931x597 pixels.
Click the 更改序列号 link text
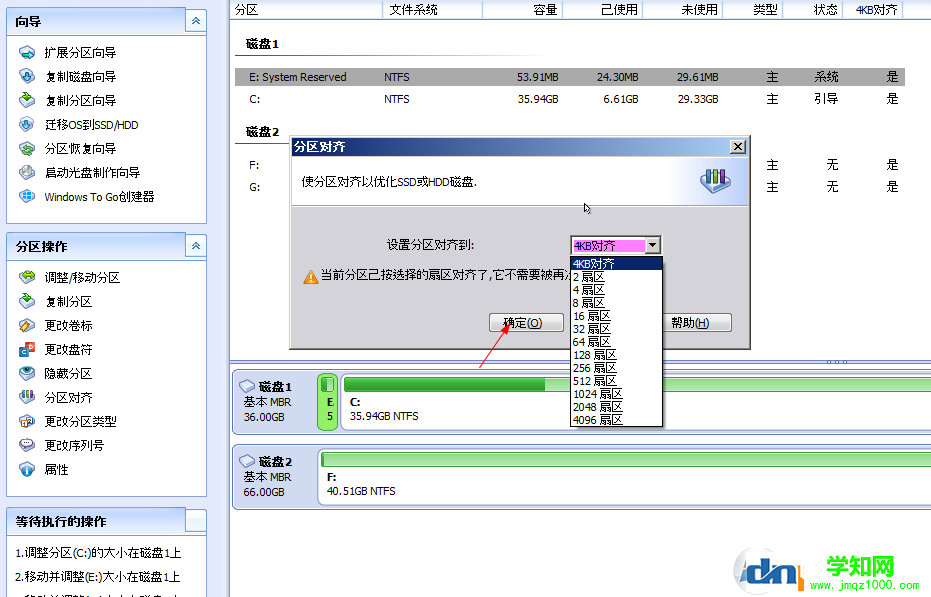[74, 445]
